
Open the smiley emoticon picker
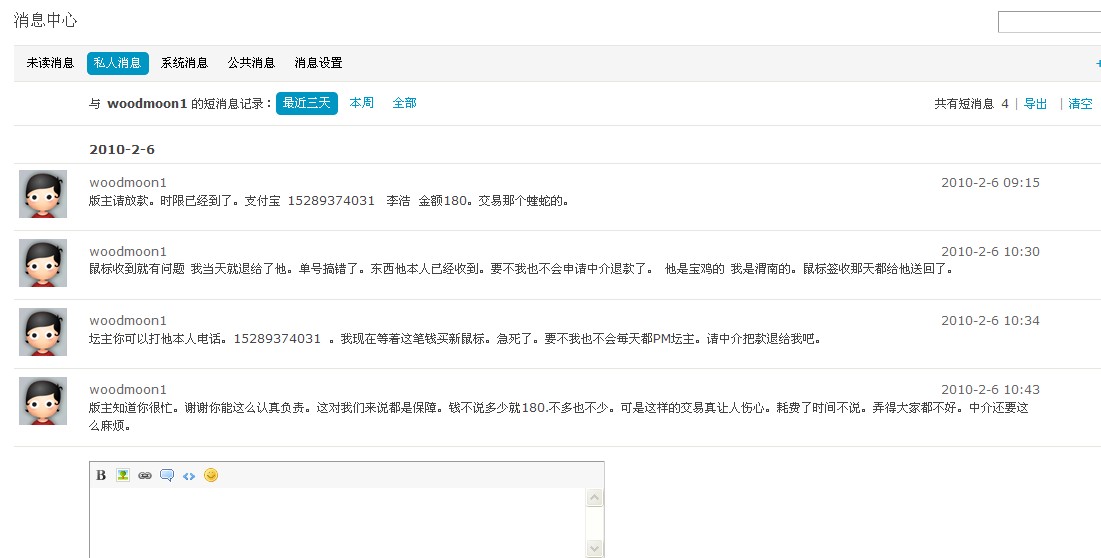tap(211, 475)
